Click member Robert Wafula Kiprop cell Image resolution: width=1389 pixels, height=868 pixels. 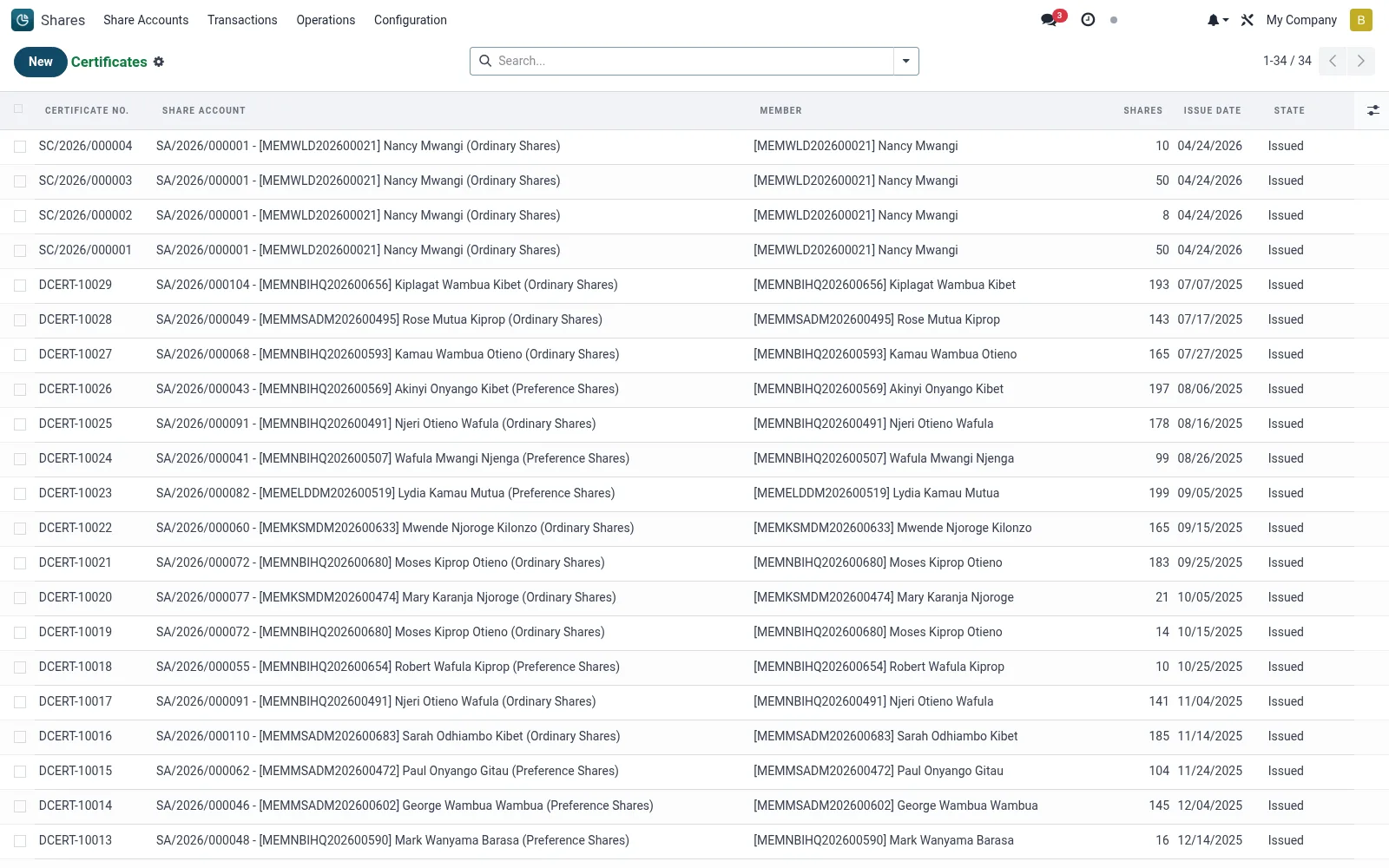[879, 667]
